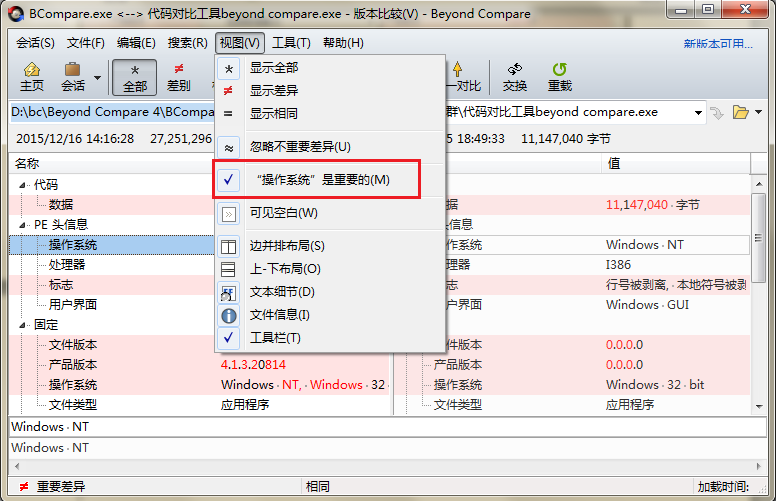Image resolution: width=776 pixels, height=501 pixels.
Task: Toggle 工具栏(T) checkmark
Action: pos(330,338)
